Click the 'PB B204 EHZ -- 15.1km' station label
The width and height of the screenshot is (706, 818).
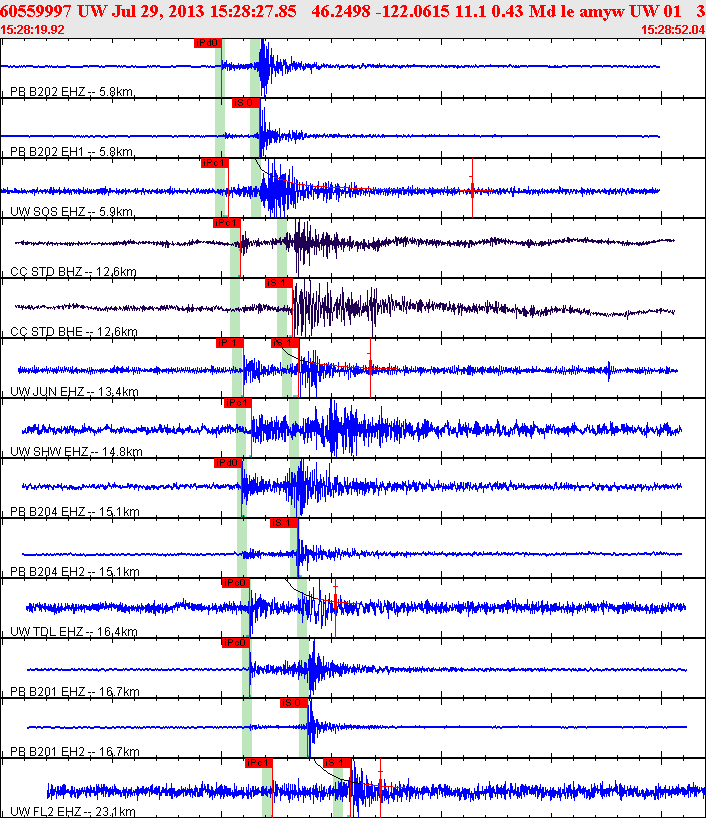tap(75, 512)
